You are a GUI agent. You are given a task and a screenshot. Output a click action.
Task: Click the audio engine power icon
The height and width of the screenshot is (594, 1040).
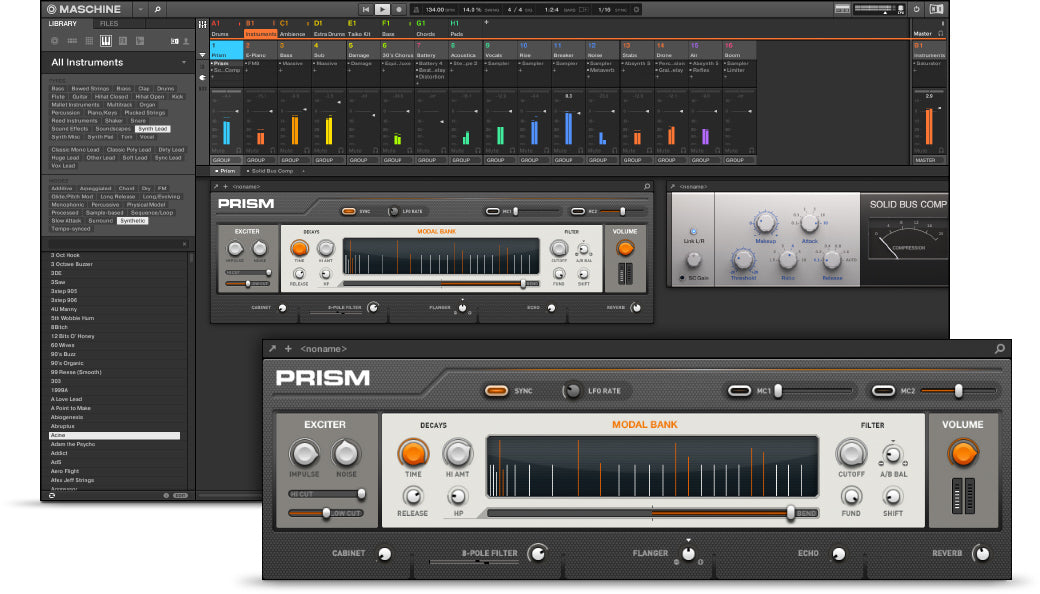tap(917, 9)
